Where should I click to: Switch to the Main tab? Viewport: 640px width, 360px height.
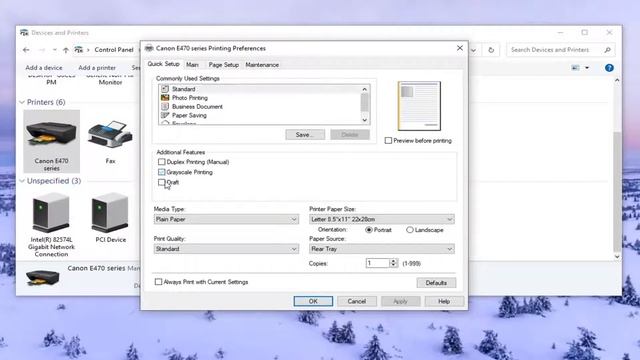pyautogui.click(x=192, y=64)
